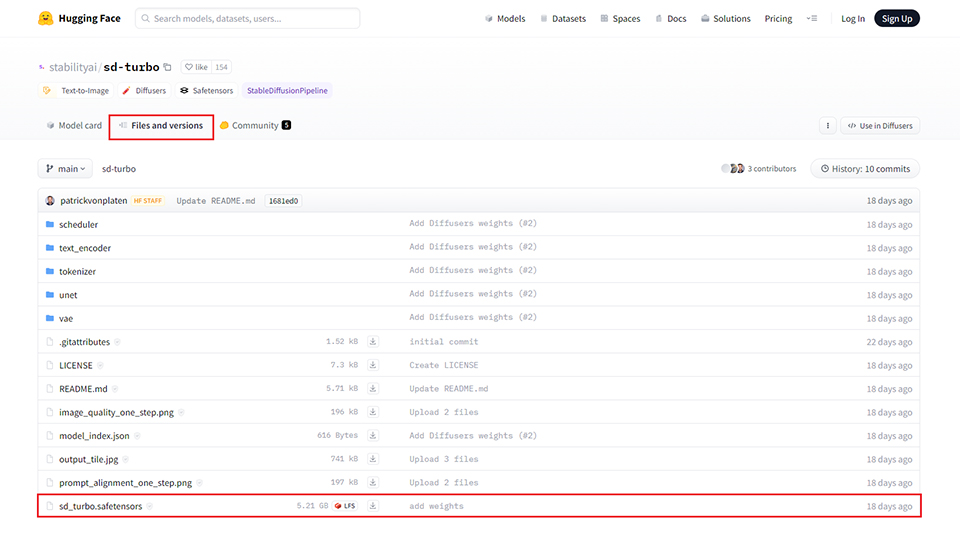Click download icon for output_tile.jpg
This screenshot has height=534, width=960.
point(373,459)
